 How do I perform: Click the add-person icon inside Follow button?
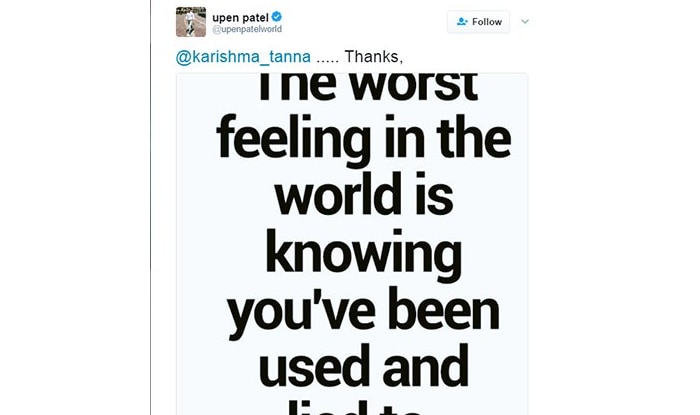[462, 21]
